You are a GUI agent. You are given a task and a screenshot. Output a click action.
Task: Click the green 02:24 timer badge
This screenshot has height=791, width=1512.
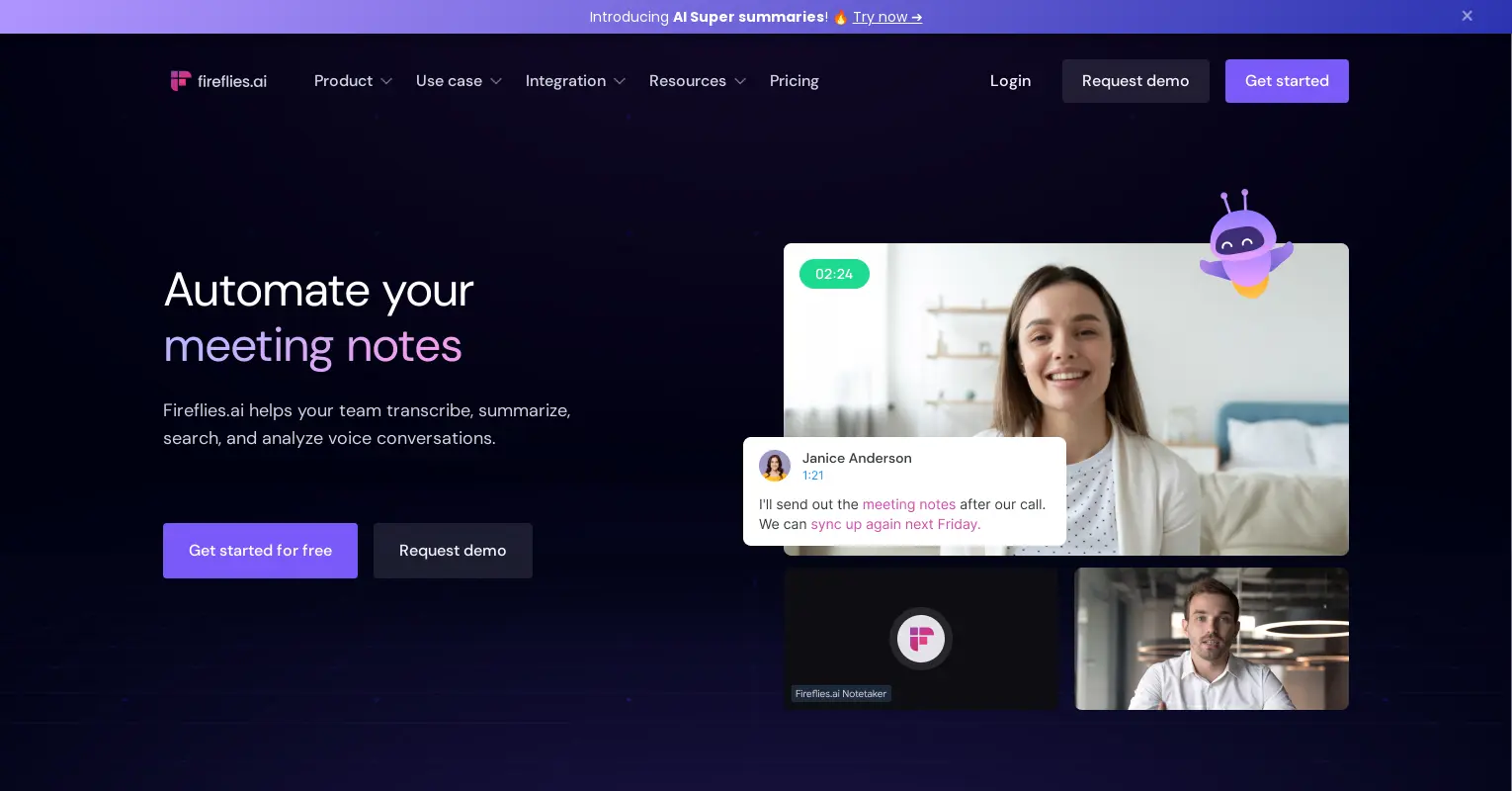point(834,274)
